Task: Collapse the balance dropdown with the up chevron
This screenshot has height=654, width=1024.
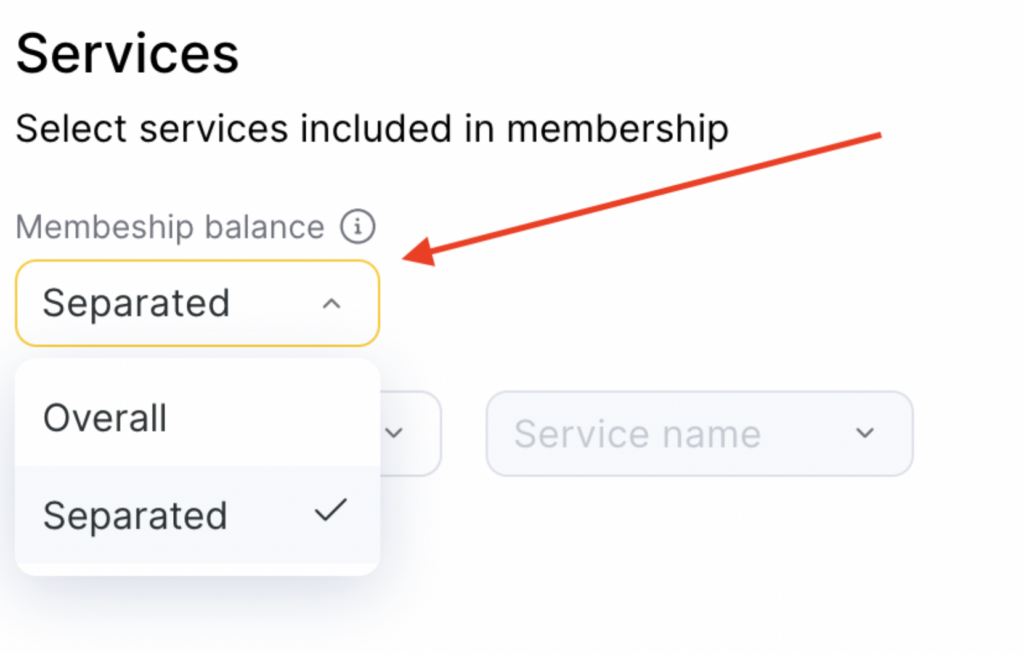Action: pos(332,304)
